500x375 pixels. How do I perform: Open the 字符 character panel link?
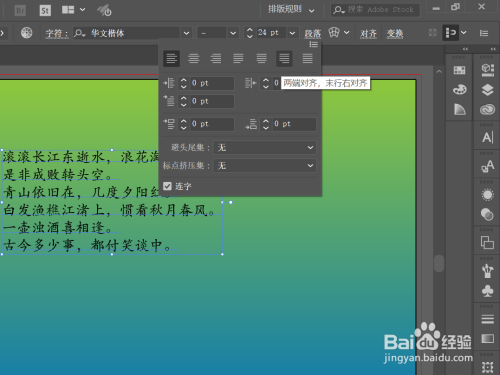pyautogui.click(x=57, y=33)
